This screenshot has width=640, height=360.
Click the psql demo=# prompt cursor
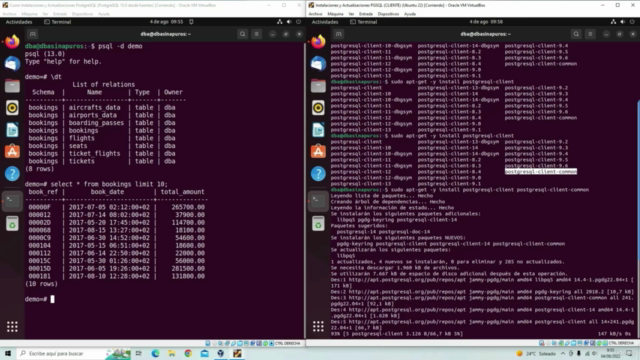coord(52,299)
